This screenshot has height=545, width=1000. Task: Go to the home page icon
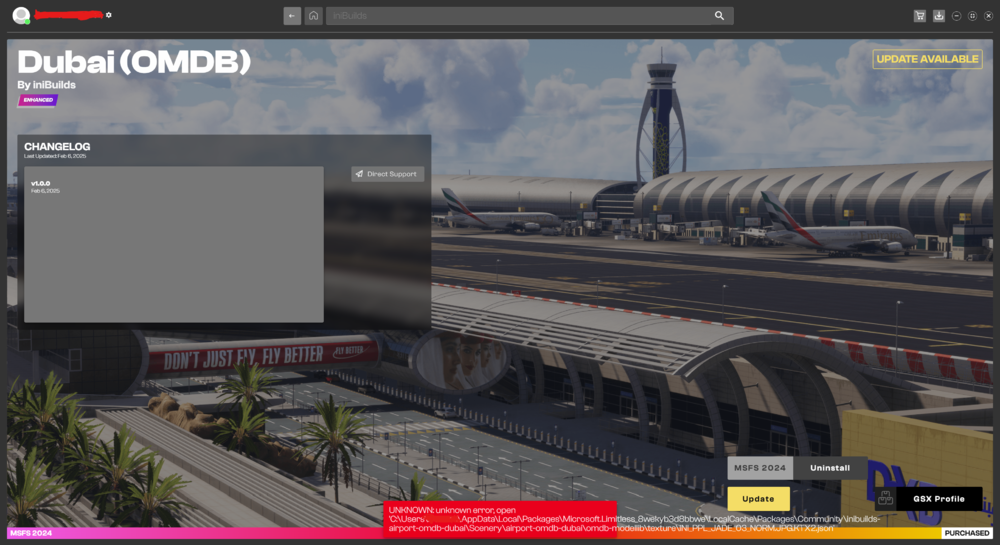(314, 16)
